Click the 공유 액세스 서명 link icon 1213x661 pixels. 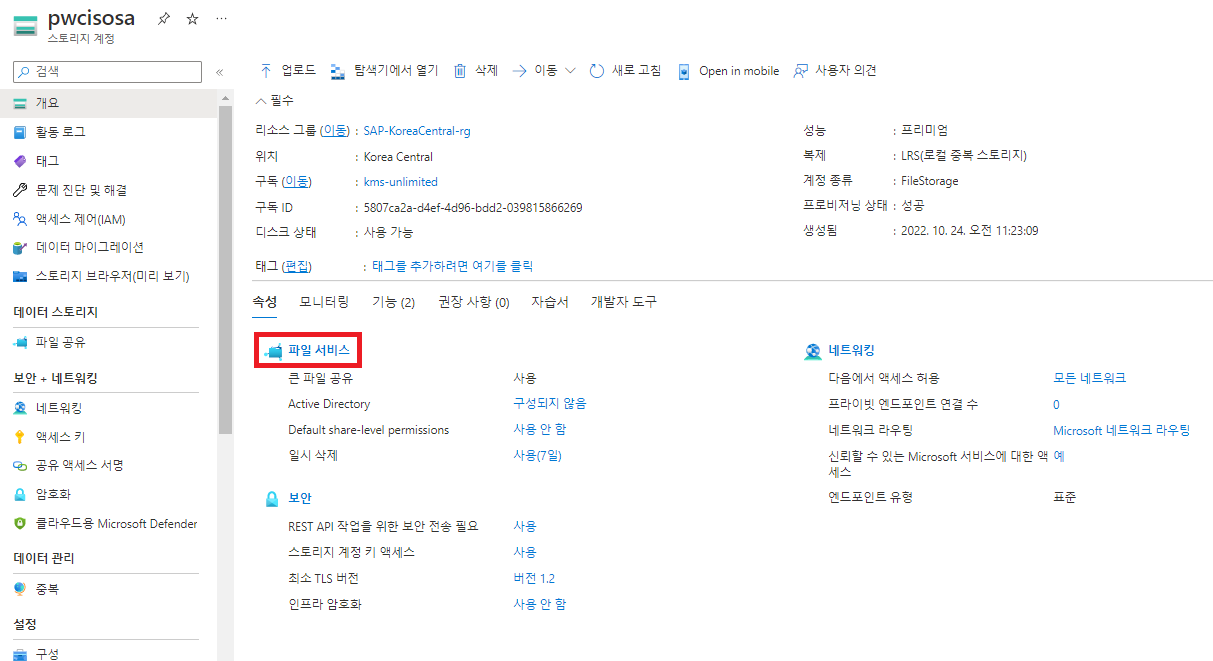point(20,466)
